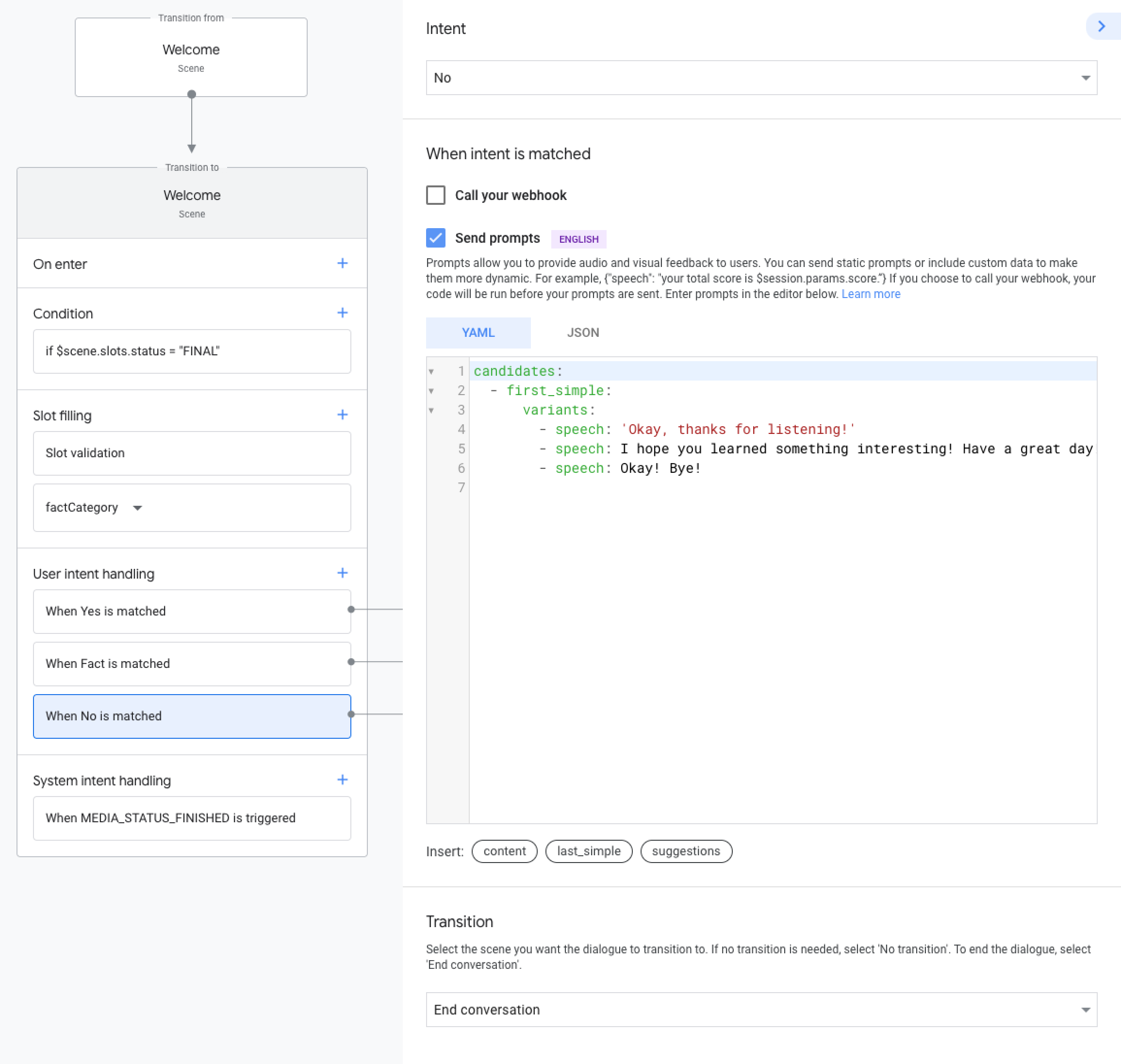1121x1064 pixels.
Task: Click plus icon next to Condition
Action: (x=342, y=313)
